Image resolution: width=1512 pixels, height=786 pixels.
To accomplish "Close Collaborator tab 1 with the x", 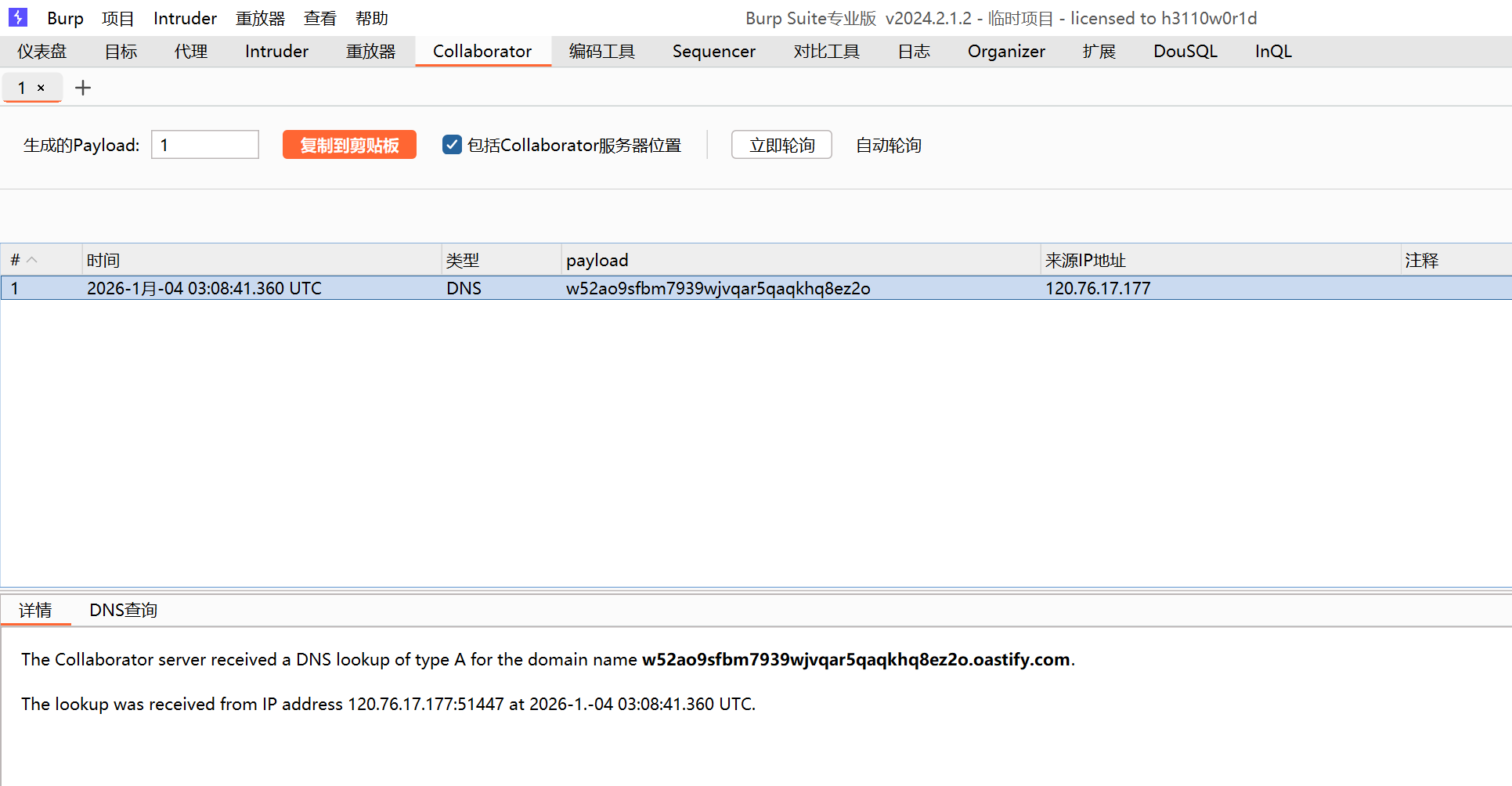I will click(x=41, y=88).
